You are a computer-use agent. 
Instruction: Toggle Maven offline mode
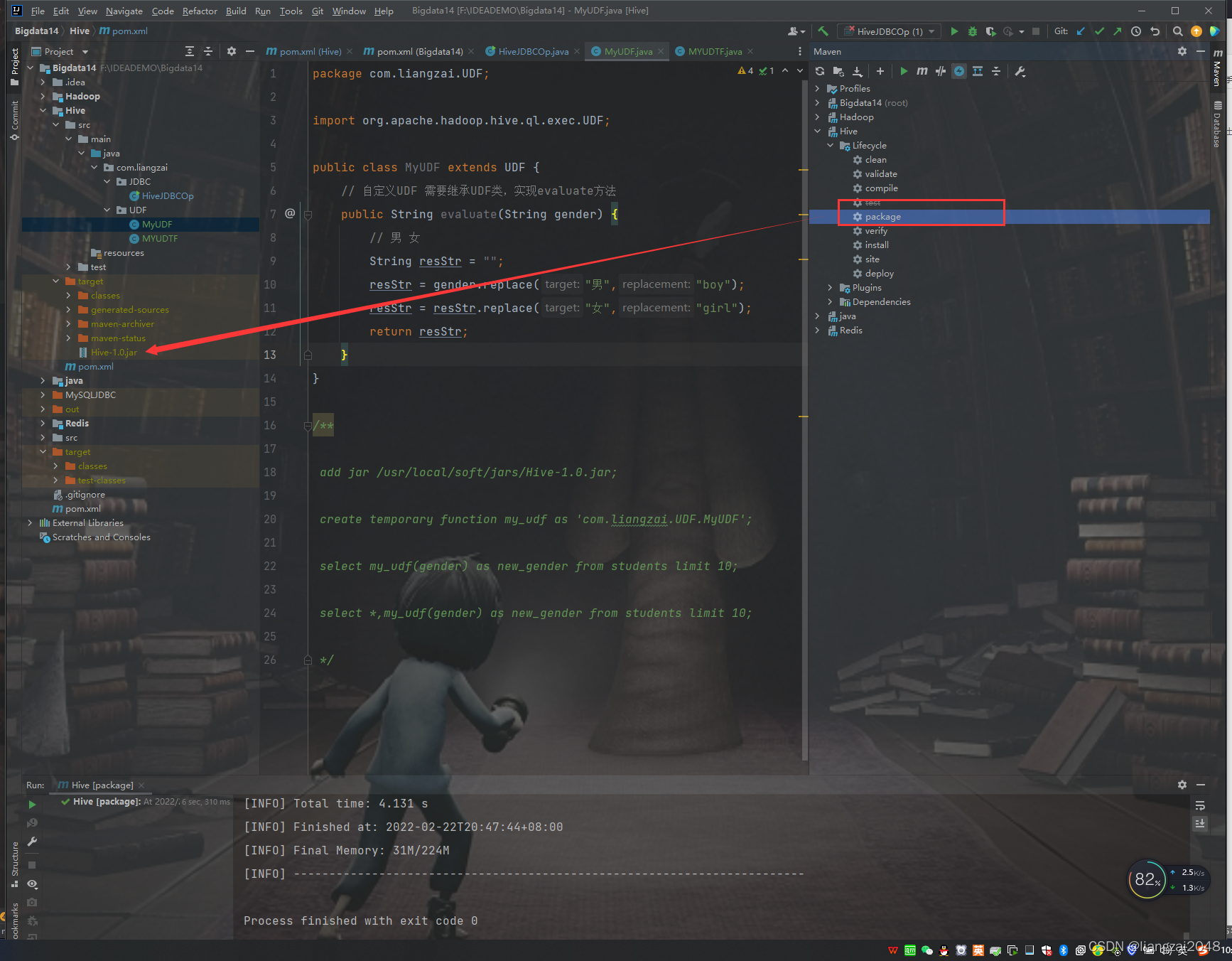click(941, 71)
